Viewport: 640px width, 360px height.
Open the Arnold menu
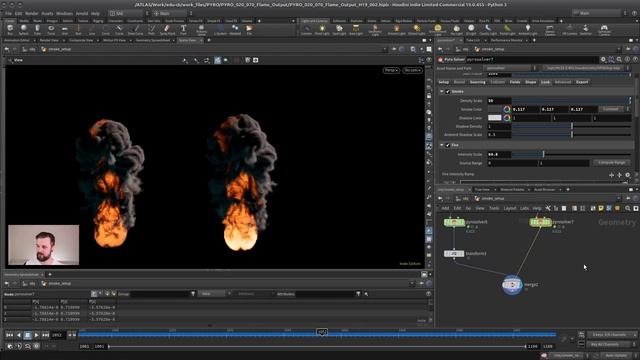tap(82, 13)
